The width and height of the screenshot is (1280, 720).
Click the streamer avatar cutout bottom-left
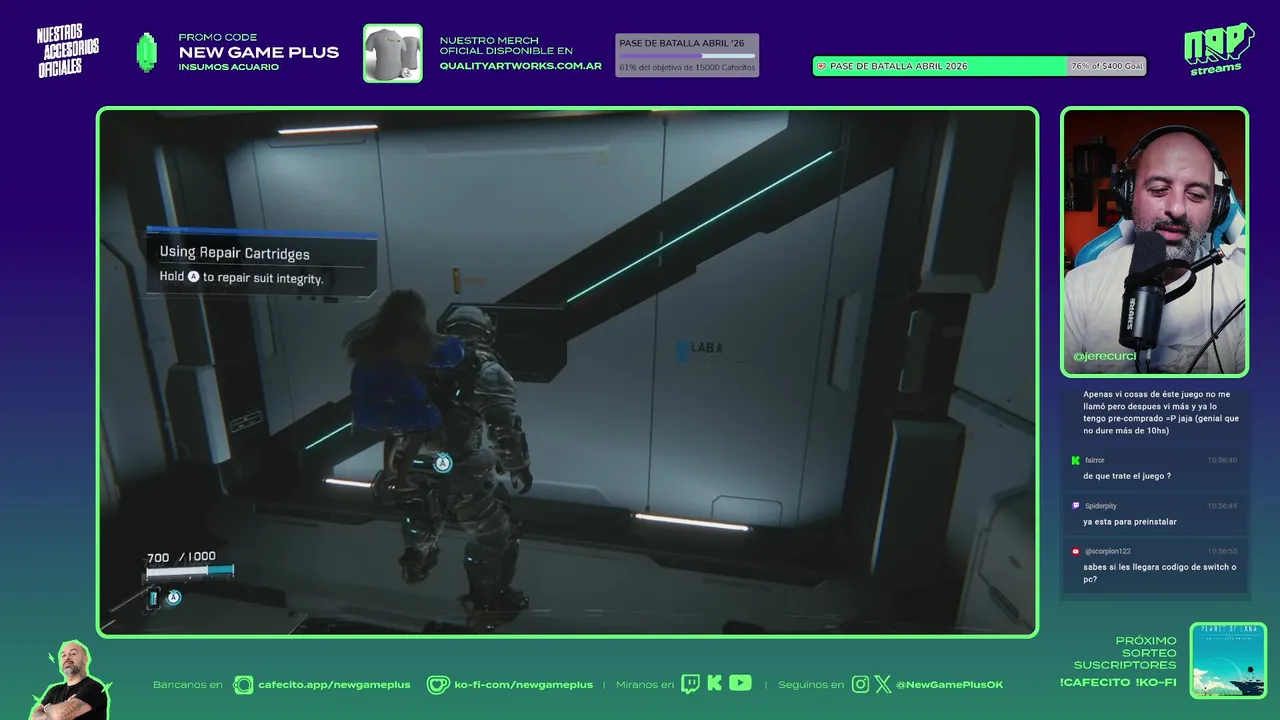coord(72,680)
